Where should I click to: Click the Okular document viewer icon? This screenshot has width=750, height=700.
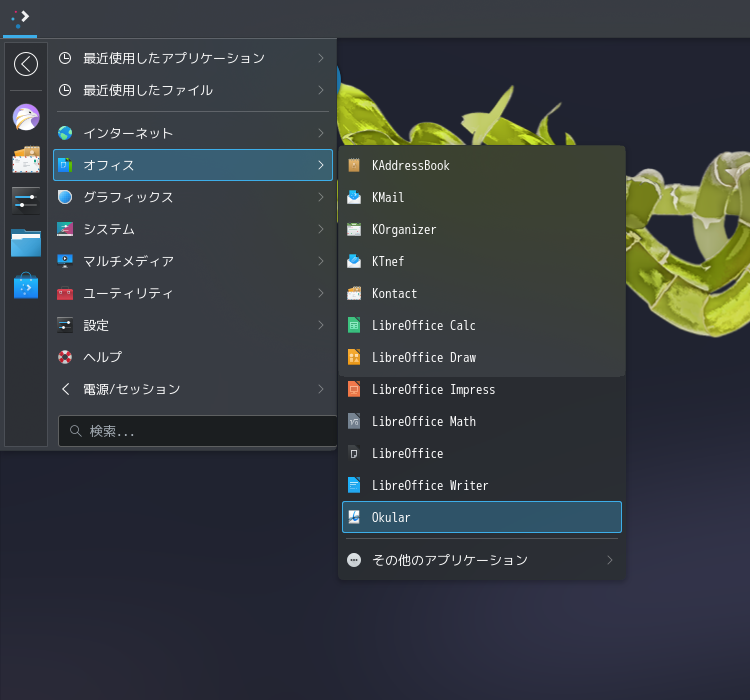[354, 517]
